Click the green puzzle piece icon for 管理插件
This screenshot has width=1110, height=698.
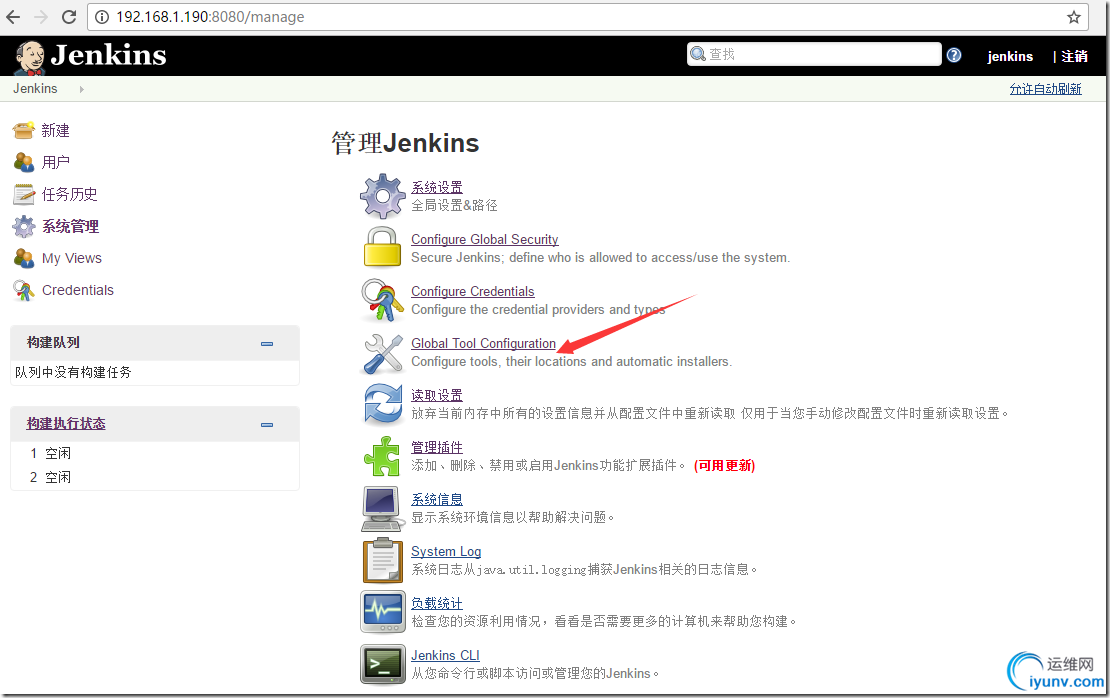pyautogui.click(x=382, y=456)
